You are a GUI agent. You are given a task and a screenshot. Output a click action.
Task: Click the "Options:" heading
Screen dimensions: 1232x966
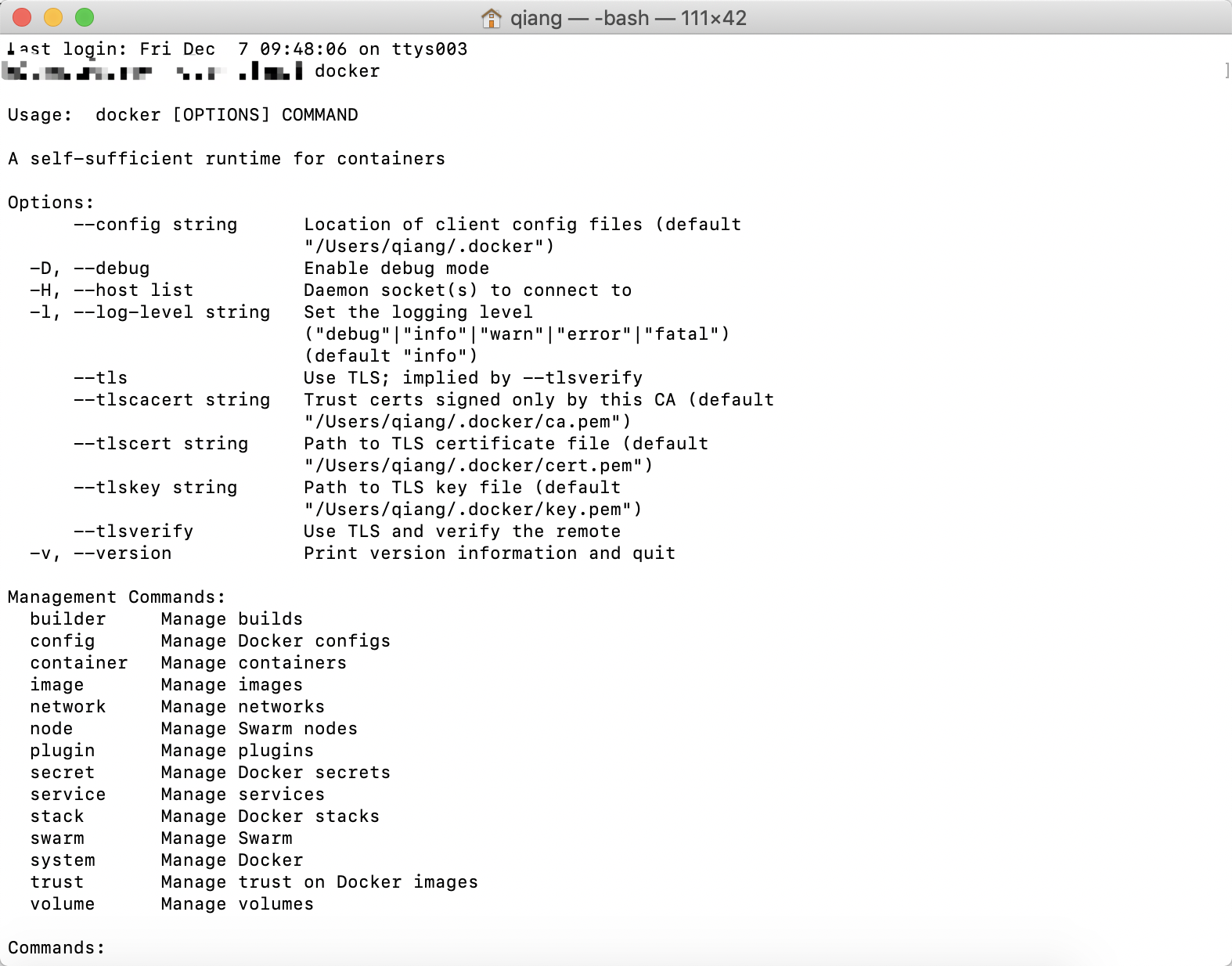51,202
